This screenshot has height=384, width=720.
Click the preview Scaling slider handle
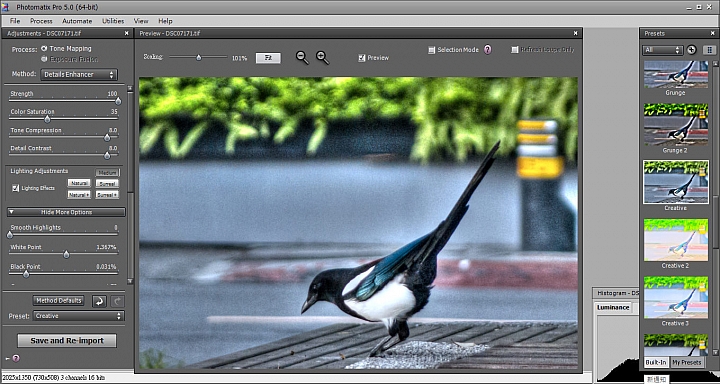click(198, 58)
